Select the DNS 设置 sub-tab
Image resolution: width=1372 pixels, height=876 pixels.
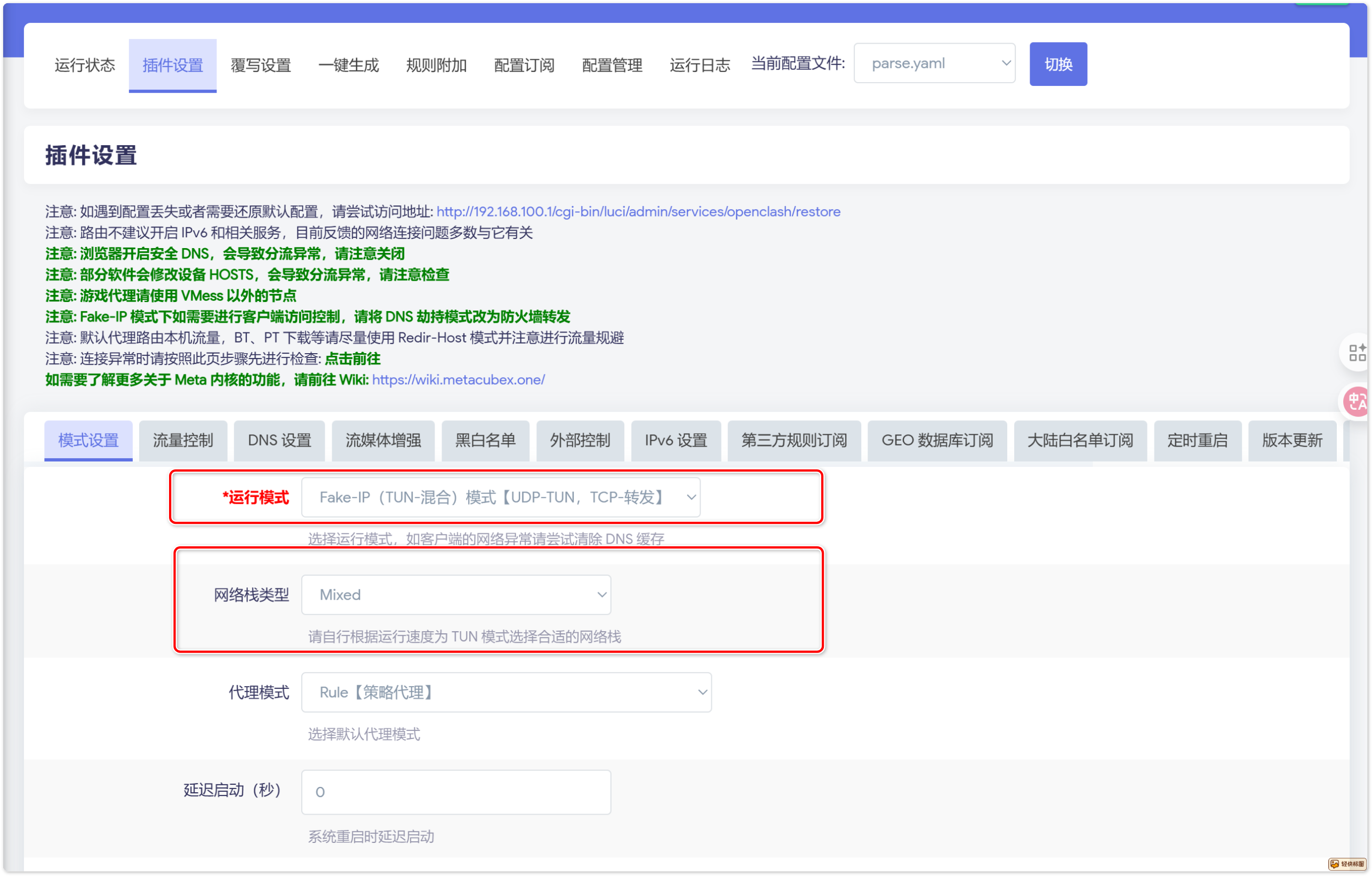tap(279, 441)
